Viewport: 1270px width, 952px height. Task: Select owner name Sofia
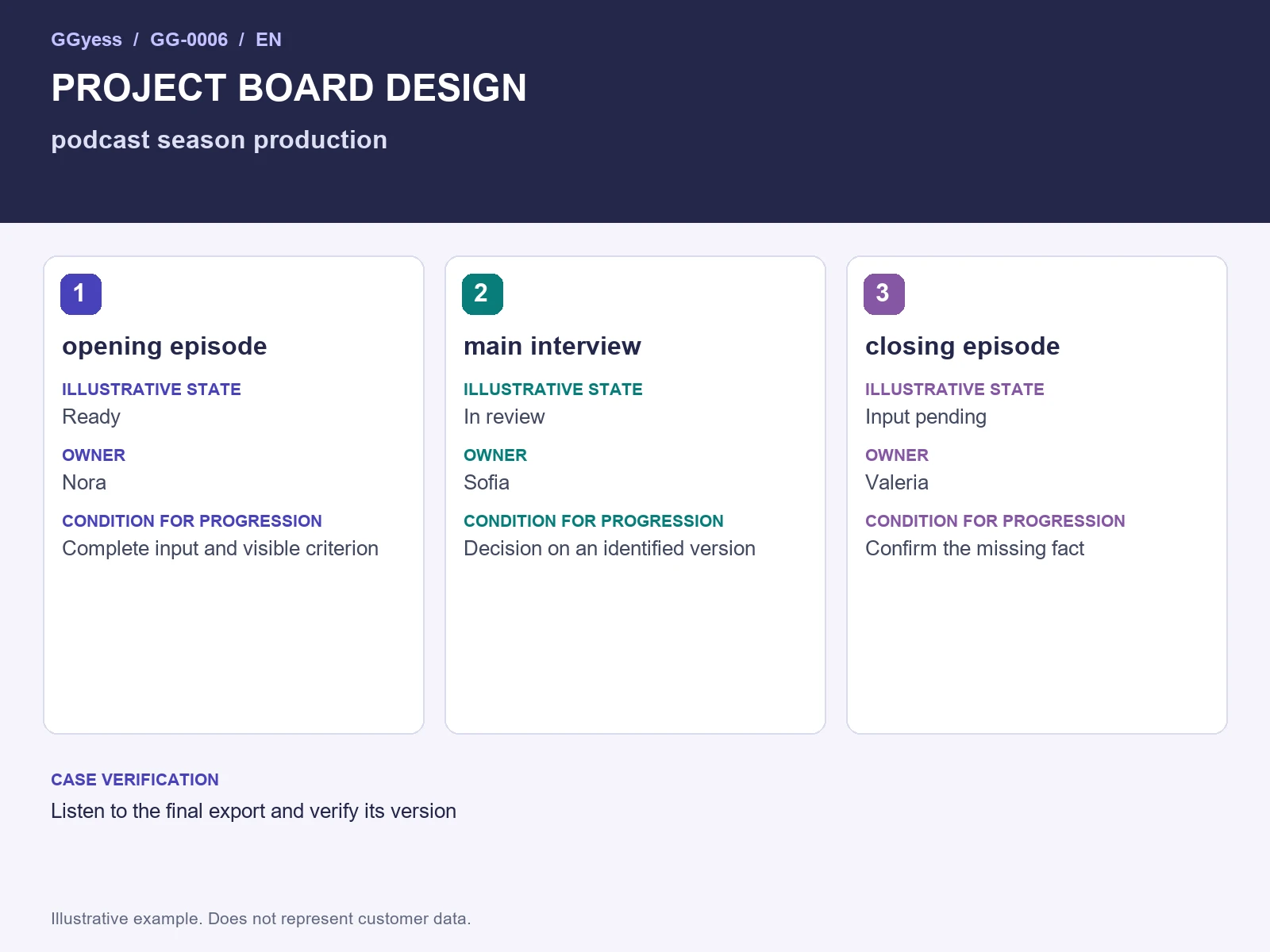point(487,482)
